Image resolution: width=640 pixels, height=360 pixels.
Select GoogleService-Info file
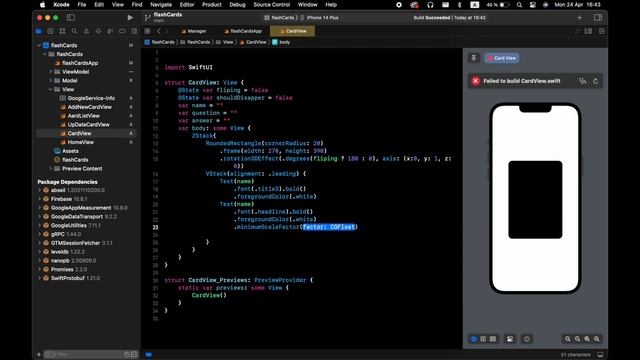(91, 98)
